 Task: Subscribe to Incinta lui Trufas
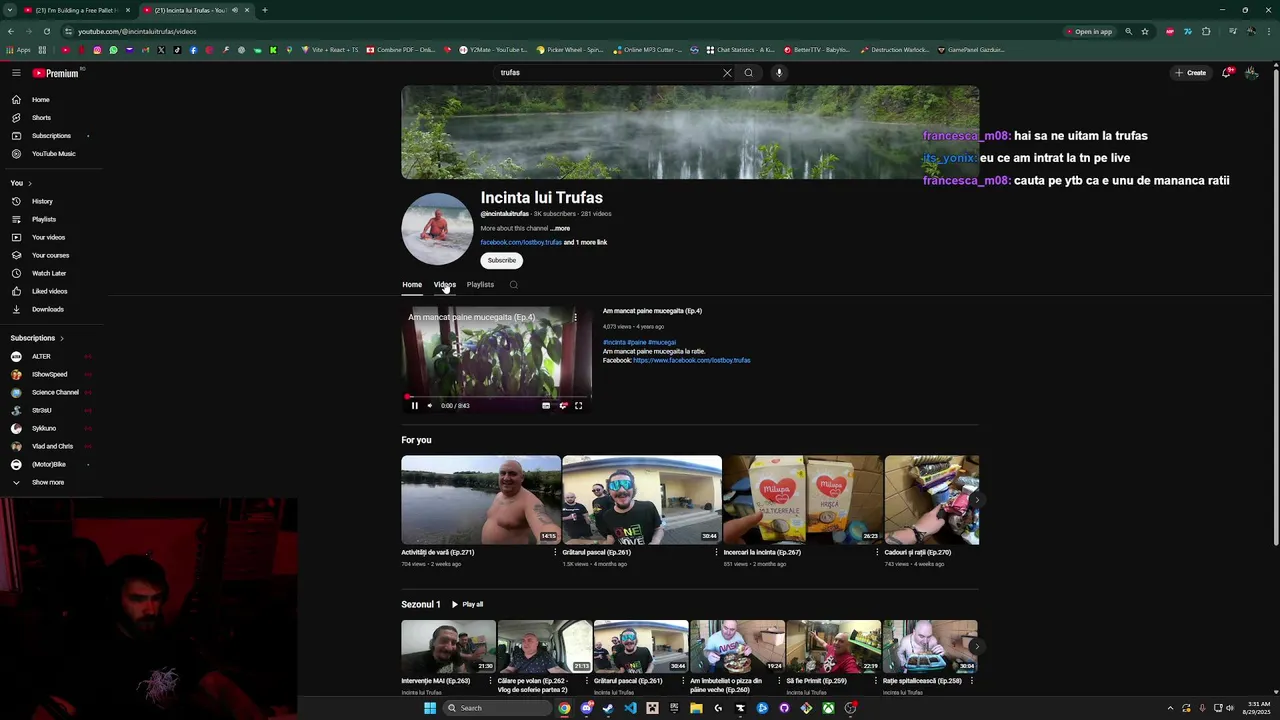coord(502,260)
